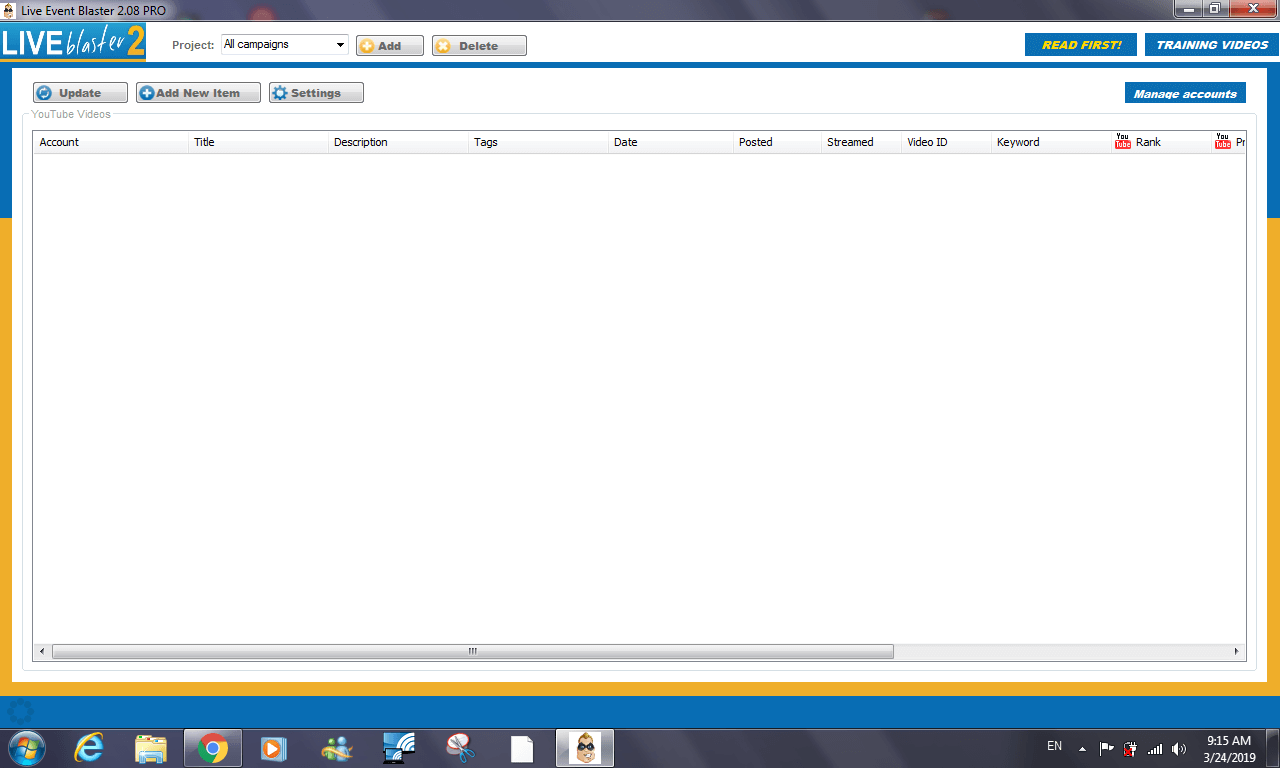Open Windows Explorer from taskbar

(151, 748)
